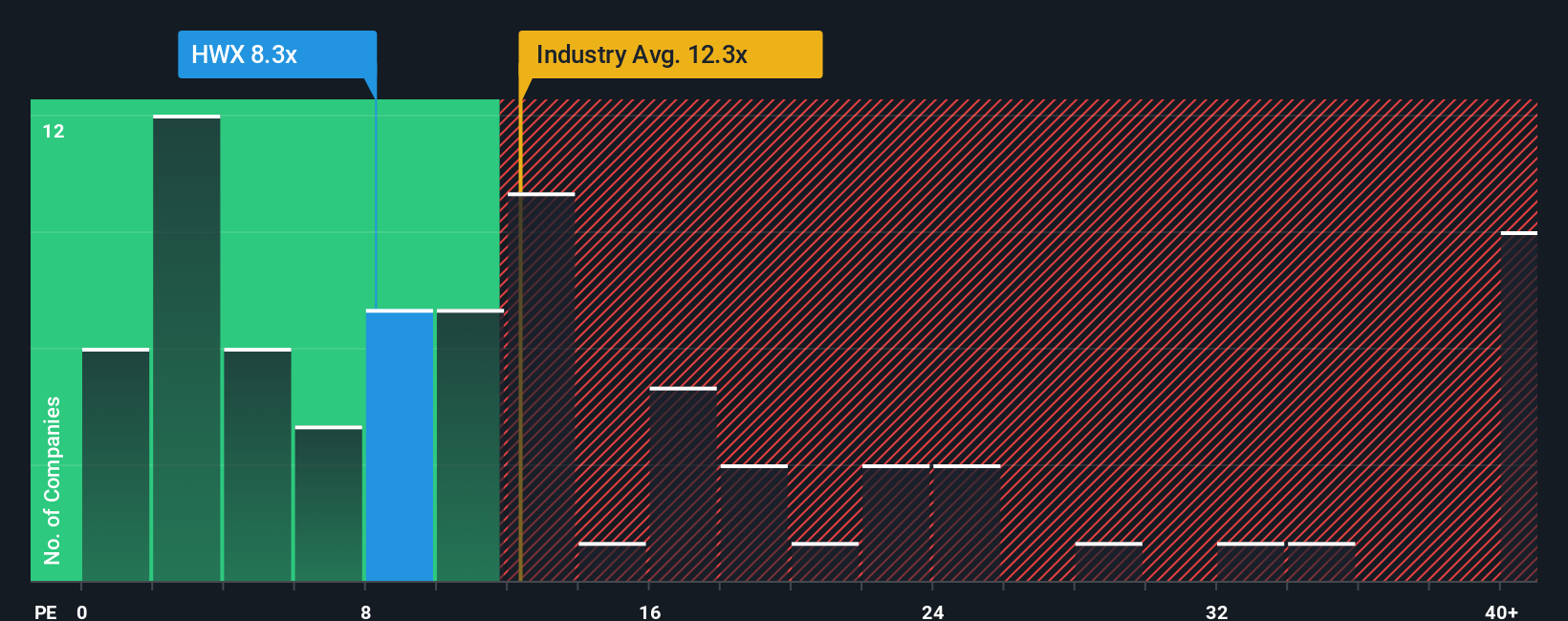Click the x-axis label 32

pos(1216,611)
